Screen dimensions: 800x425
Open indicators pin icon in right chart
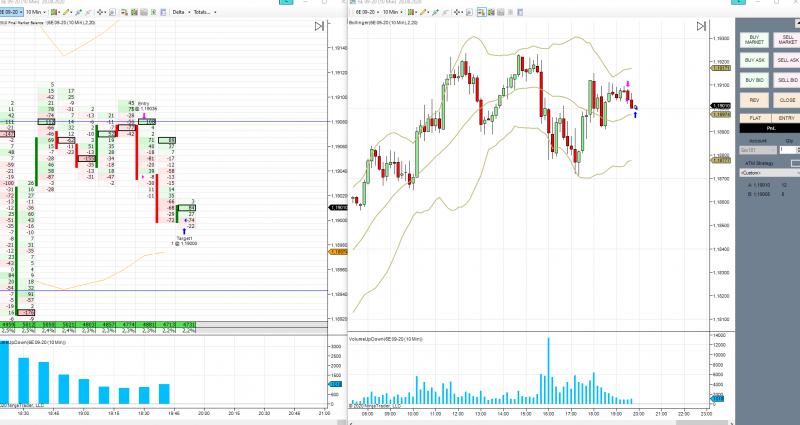point(435,12)
